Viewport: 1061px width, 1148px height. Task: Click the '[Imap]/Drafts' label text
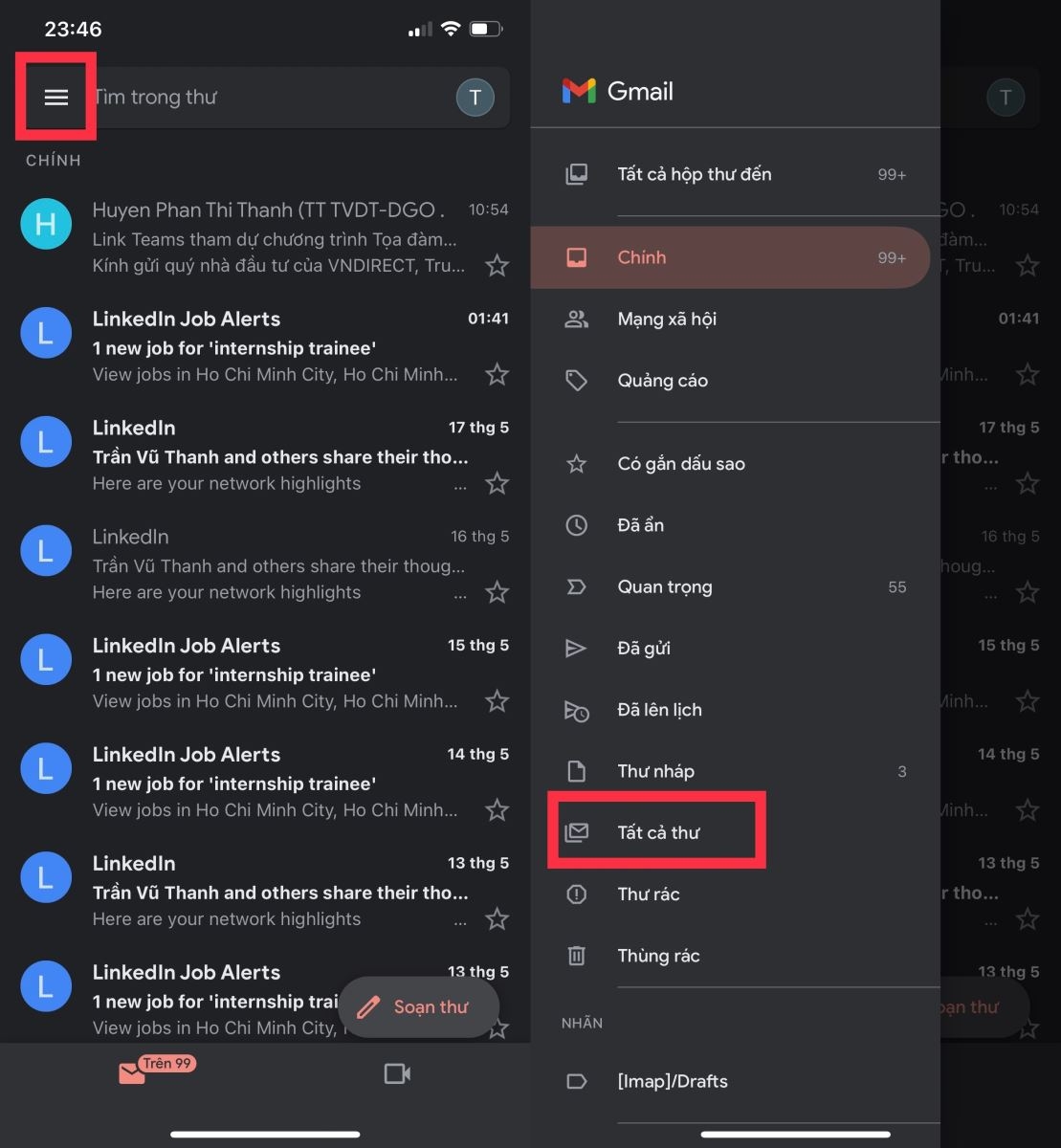point(673,1082)
